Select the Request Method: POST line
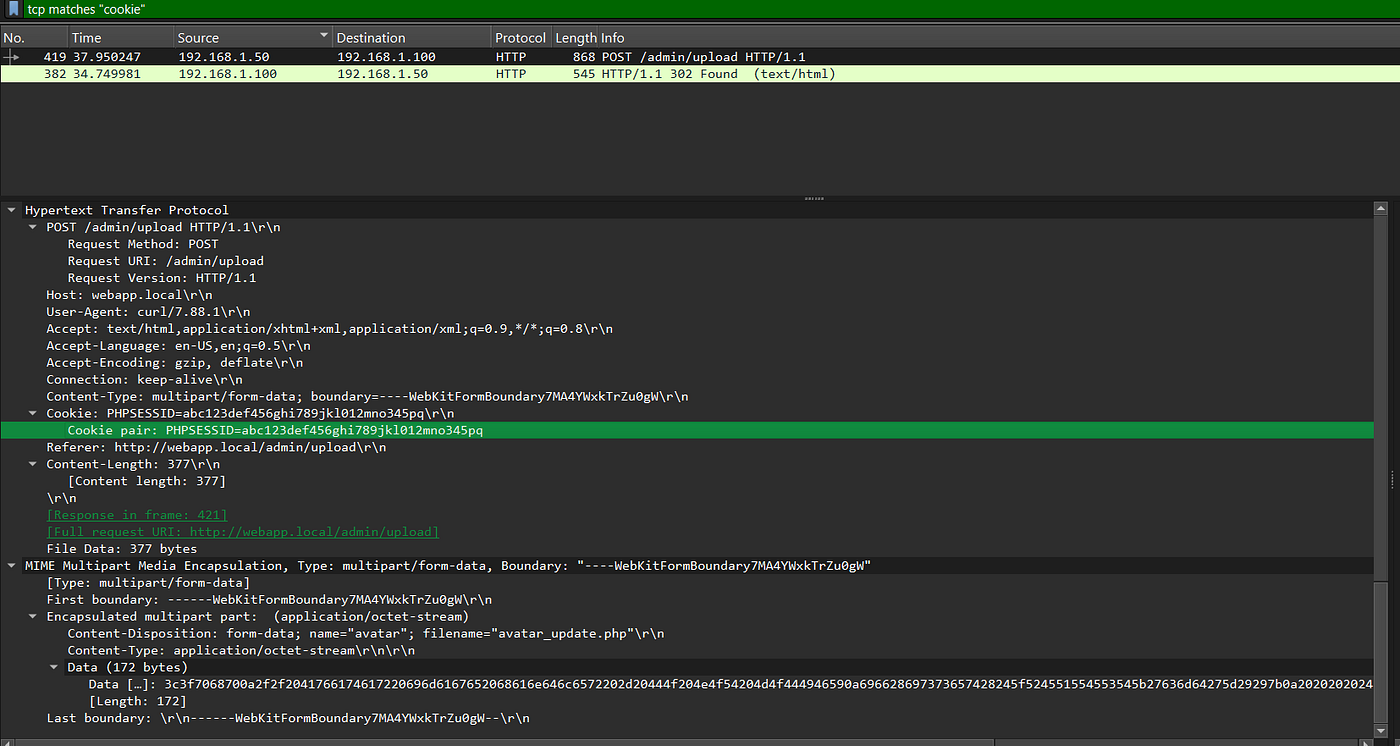1400x746 pixels. pos(143,244)
